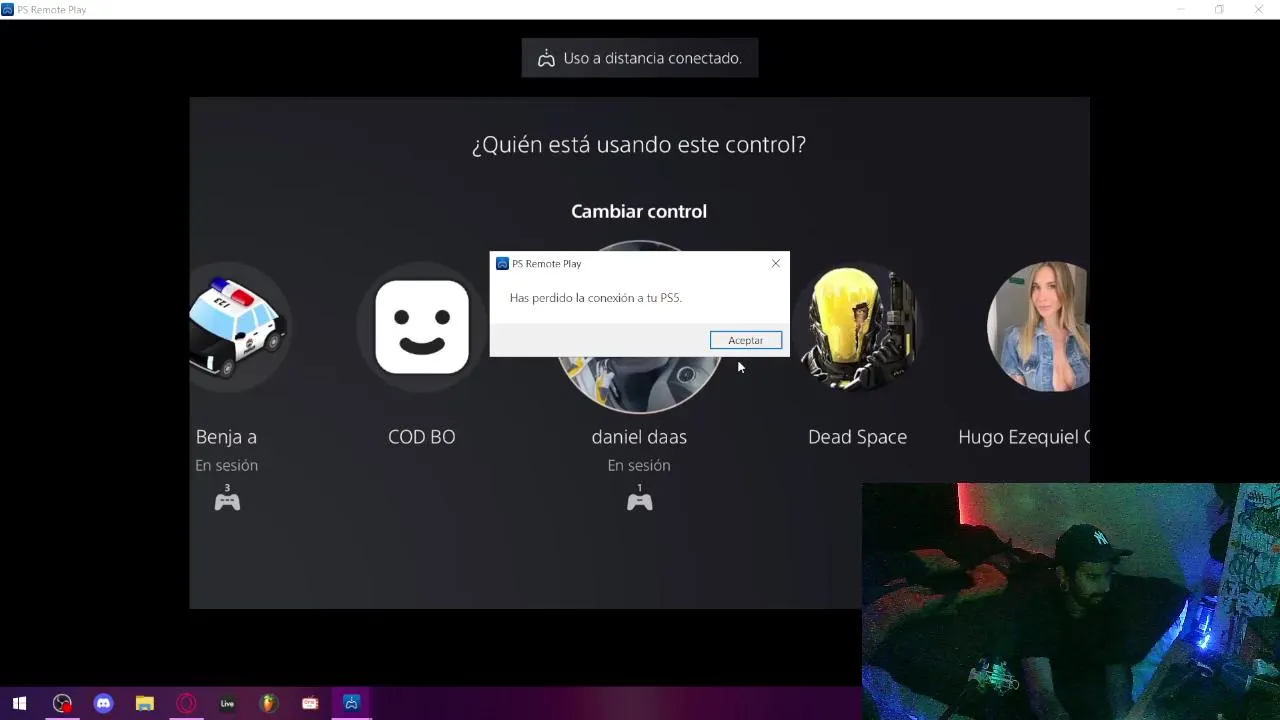Click the 'Dead Space' profile name

[x=857, y=437]
